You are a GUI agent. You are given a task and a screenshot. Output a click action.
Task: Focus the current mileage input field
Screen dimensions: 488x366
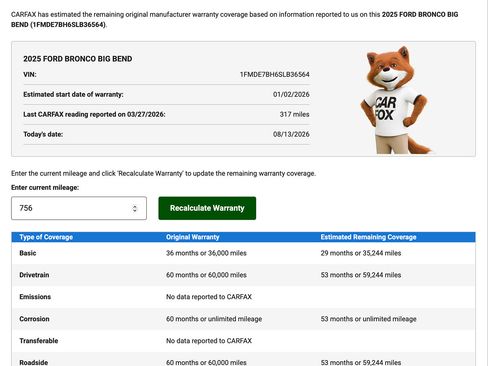[79, 208]
